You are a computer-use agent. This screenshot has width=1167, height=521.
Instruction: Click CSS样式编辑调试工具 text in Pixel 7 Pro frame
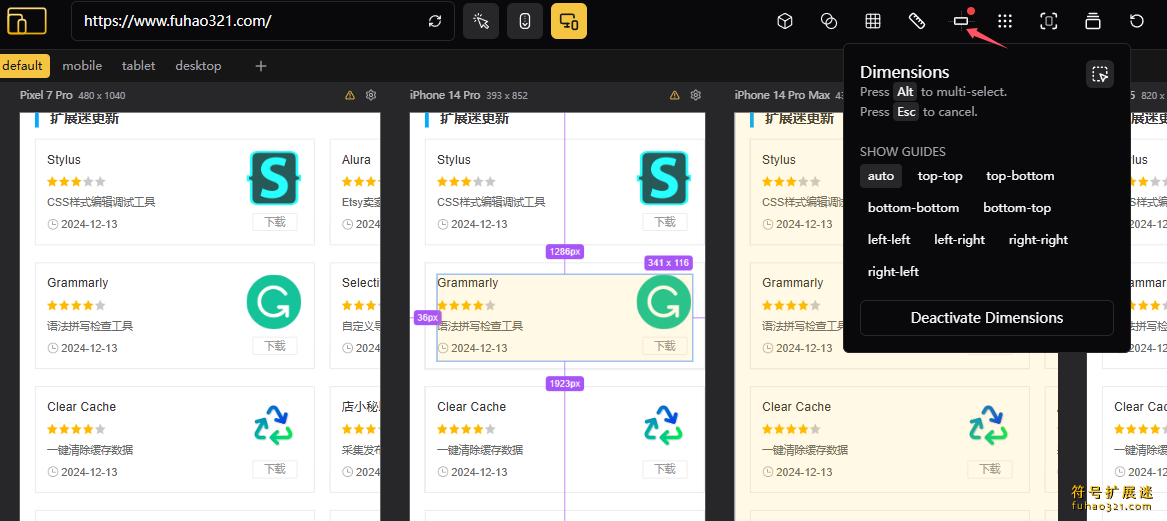click(101, 202)
